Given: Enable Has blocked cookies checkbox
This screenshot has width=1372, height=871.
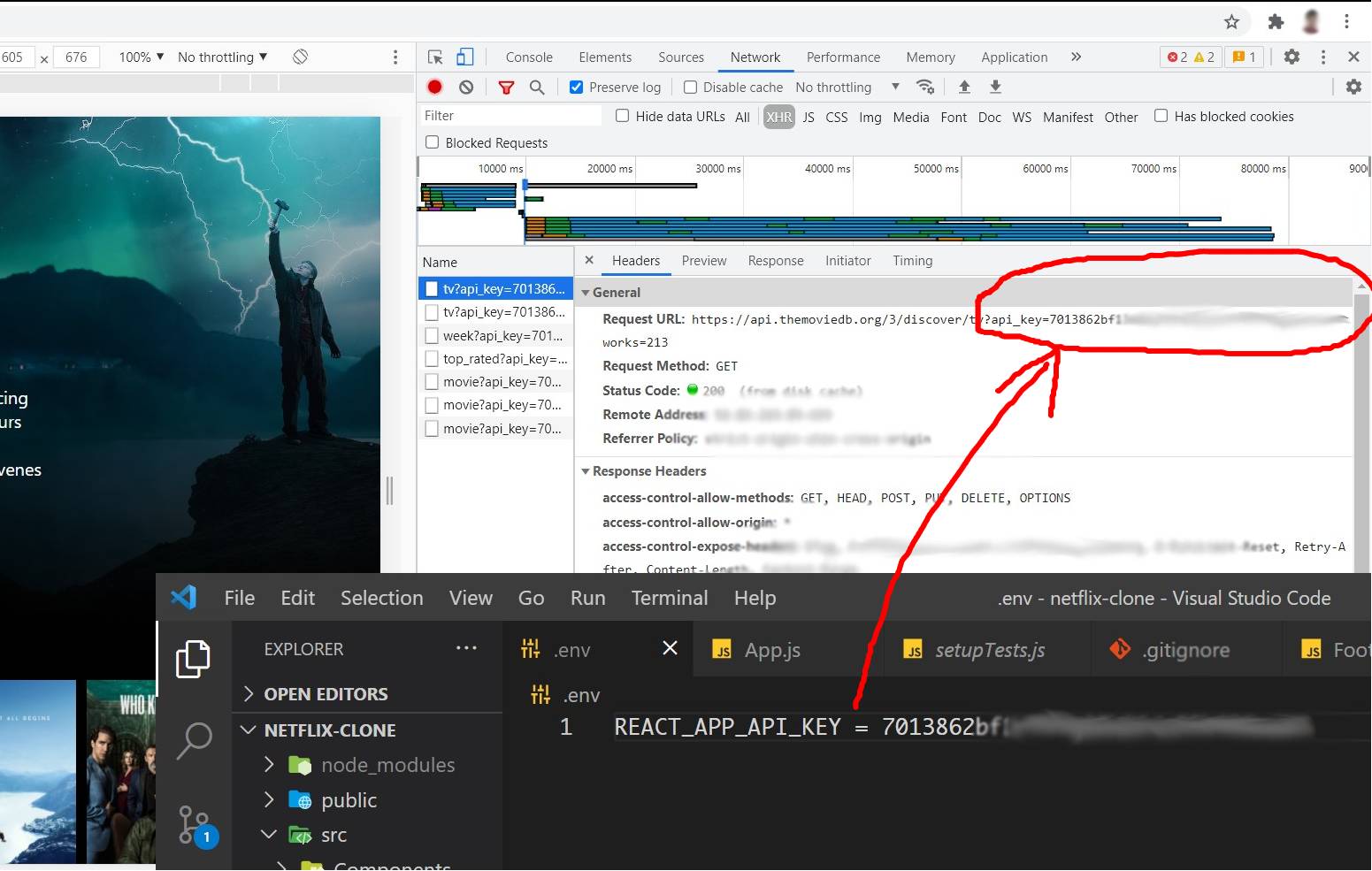Looking at the screenshot, I should tap(1161, 116).
